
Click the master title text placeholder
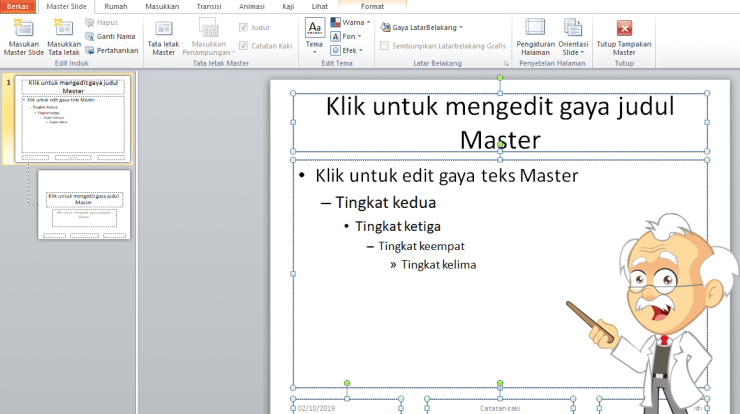(500, 123)
